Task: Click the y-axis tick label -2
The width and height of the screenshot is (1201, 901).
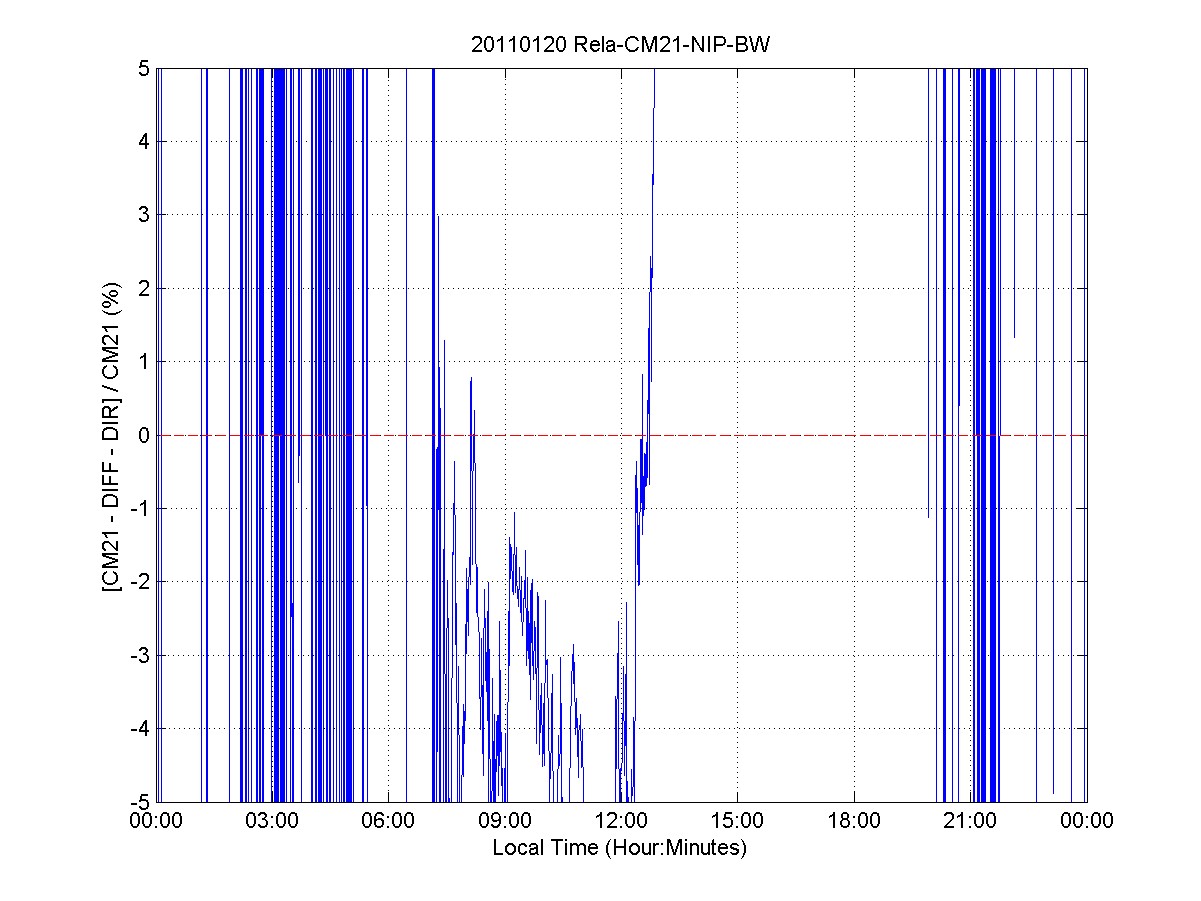Action: 140,582
